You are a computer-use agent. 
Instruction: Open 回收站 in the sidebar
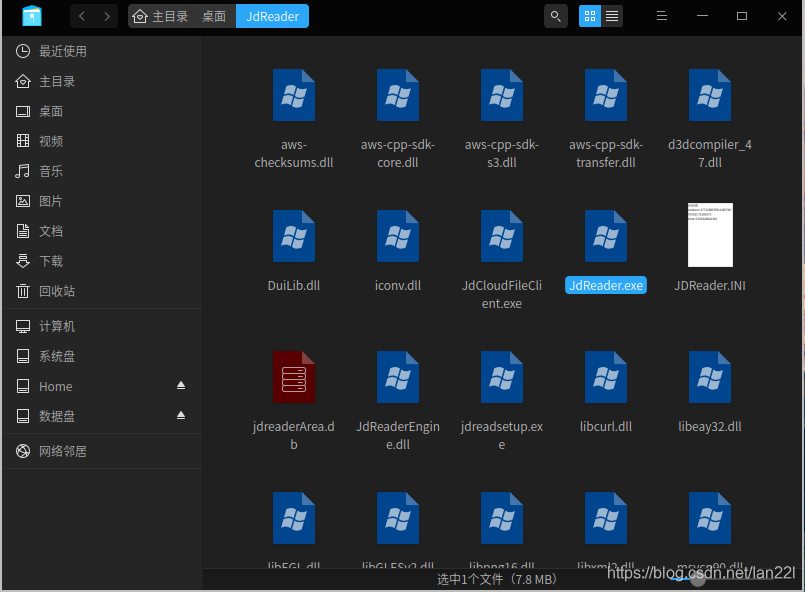point(102,291)
